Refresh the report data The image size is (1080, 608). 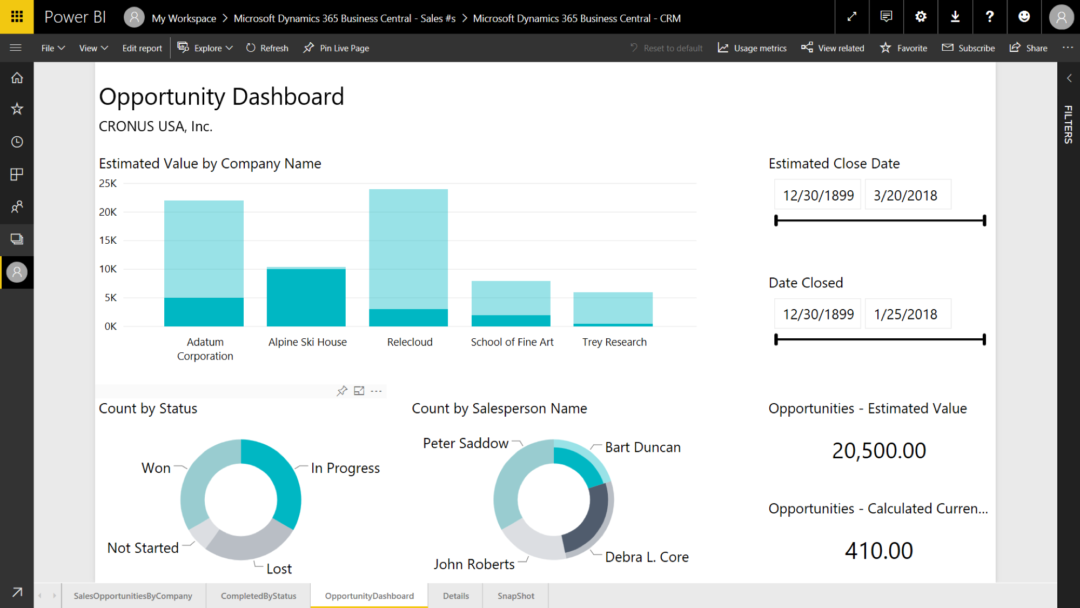point(266,47)
